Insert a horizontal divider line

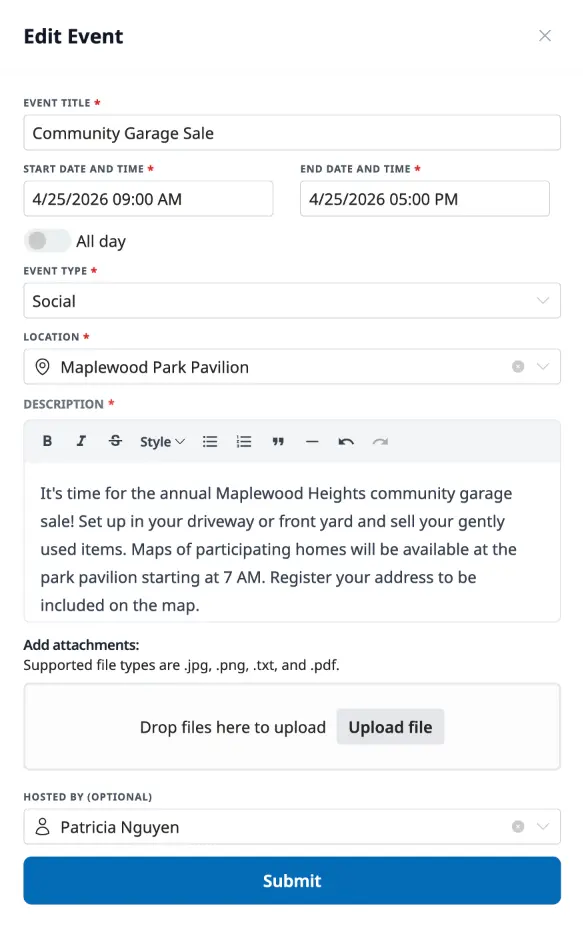311,441
